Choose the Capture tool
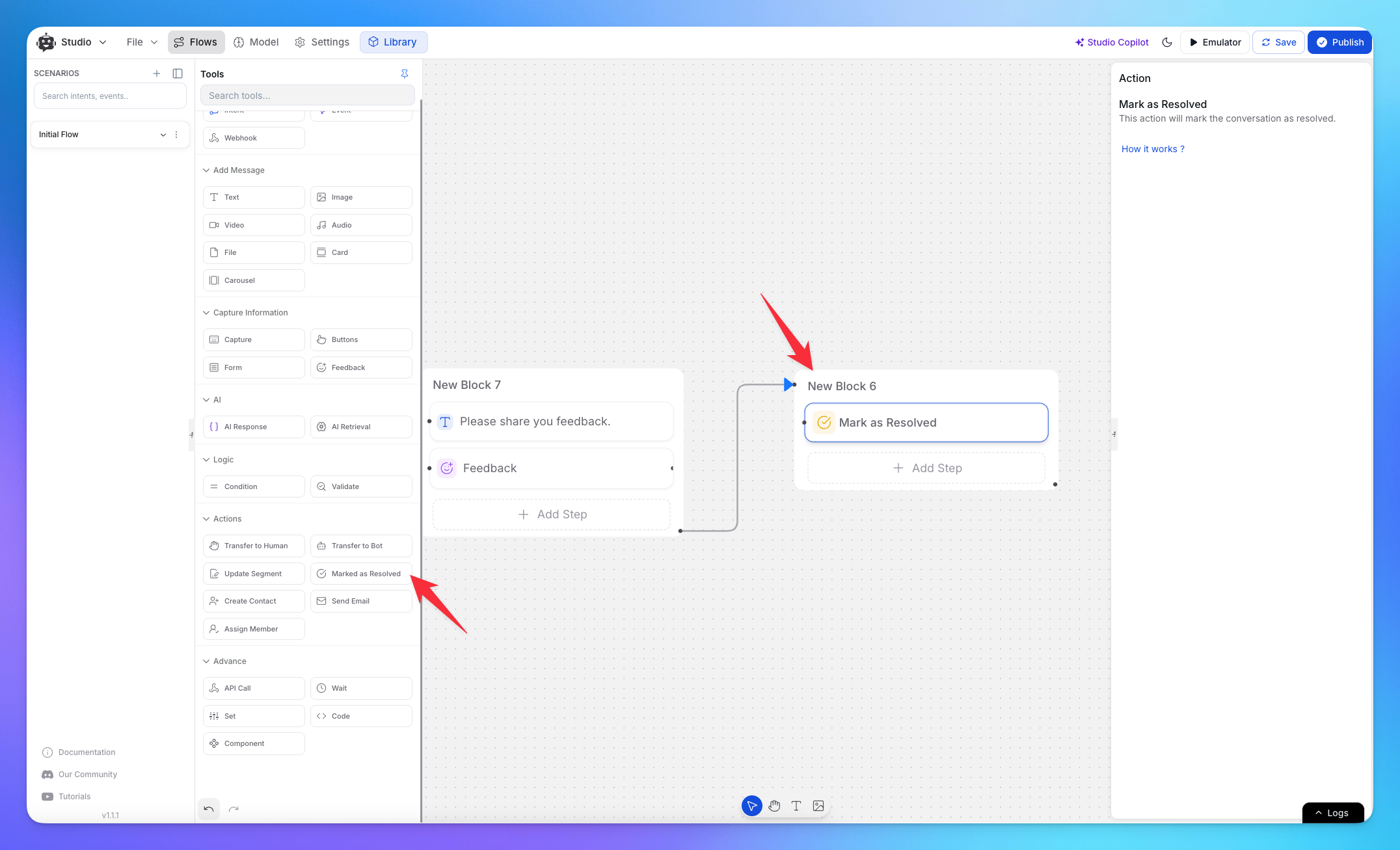Screen dimensions: 1400x850 (254, 339)
